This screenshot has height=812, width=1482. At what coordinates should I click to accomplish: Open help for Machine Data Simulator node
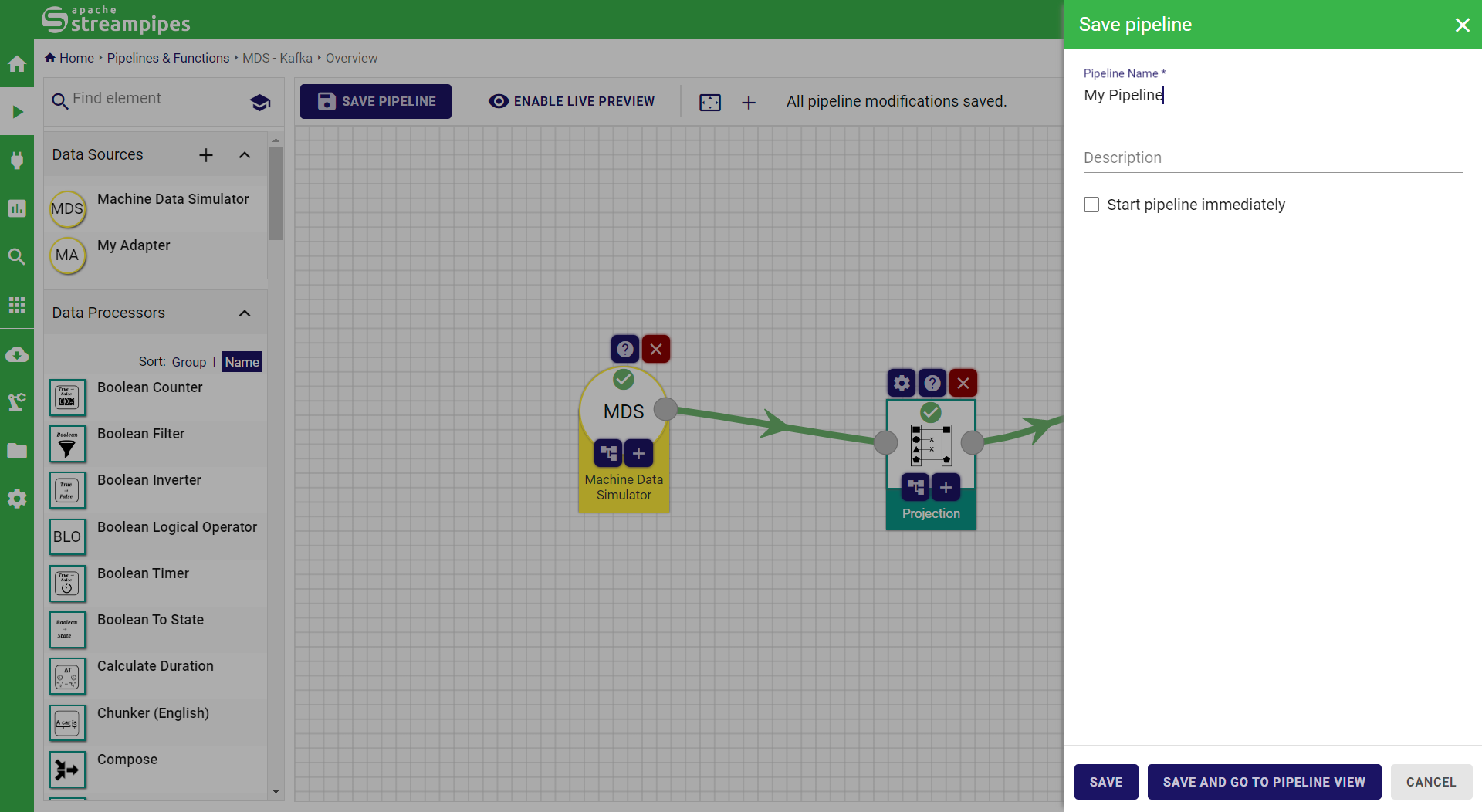click(x=624, y=349)
